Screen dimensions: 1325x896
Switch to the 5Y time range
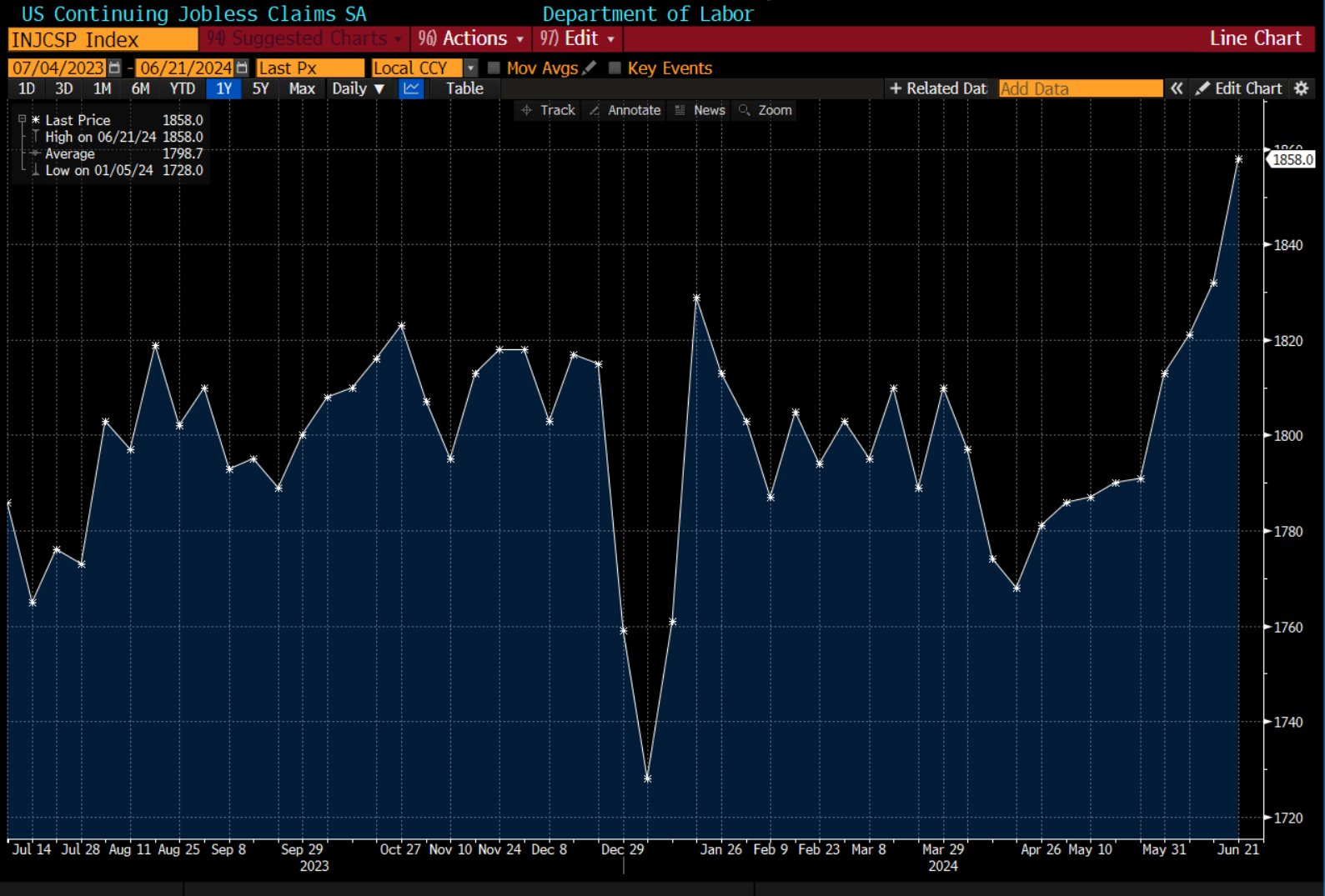[260, 88]
